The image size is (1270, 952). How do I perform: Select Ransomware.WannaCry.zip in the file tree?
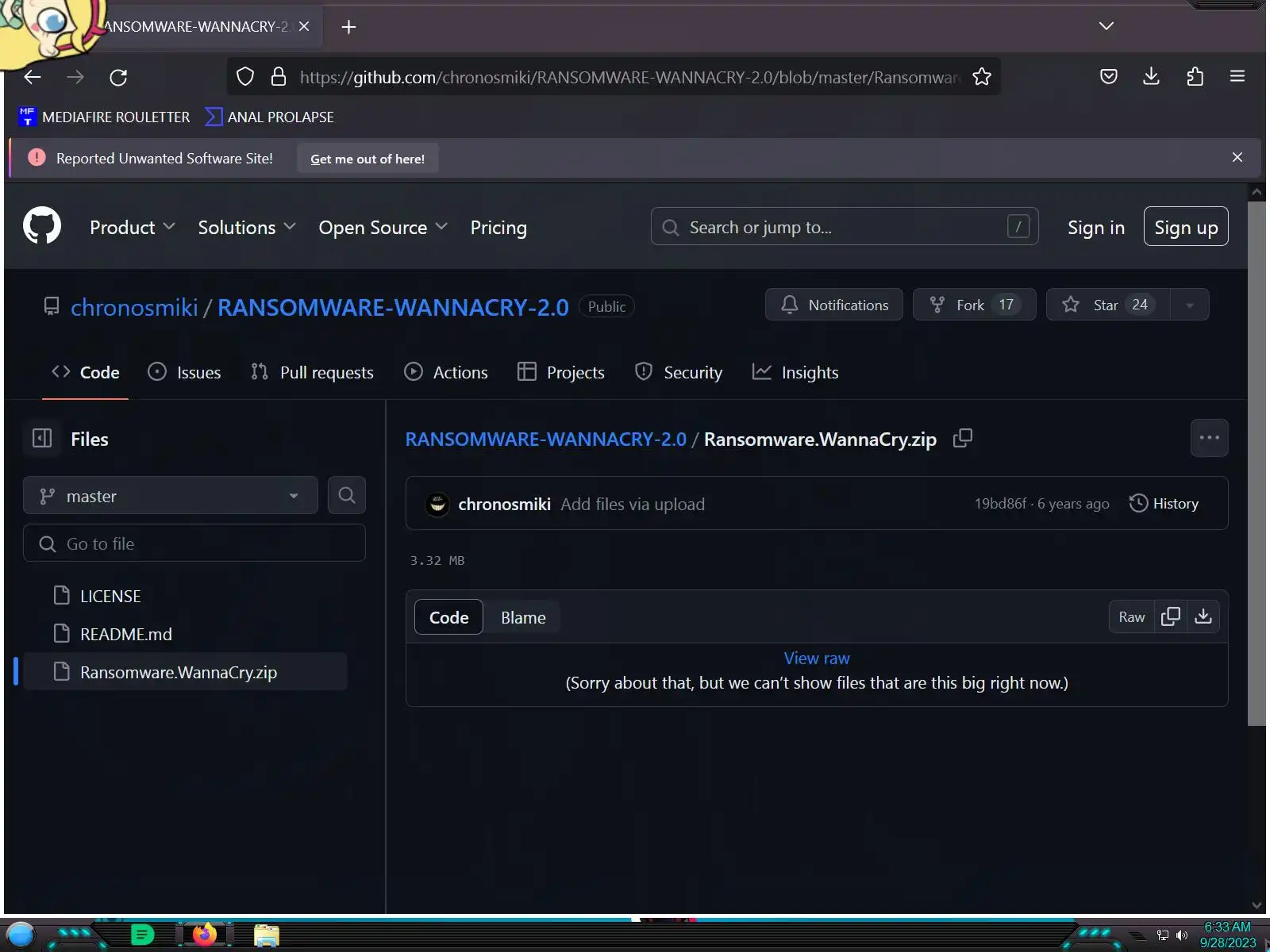pyautogui.click(x=185, y=672)
